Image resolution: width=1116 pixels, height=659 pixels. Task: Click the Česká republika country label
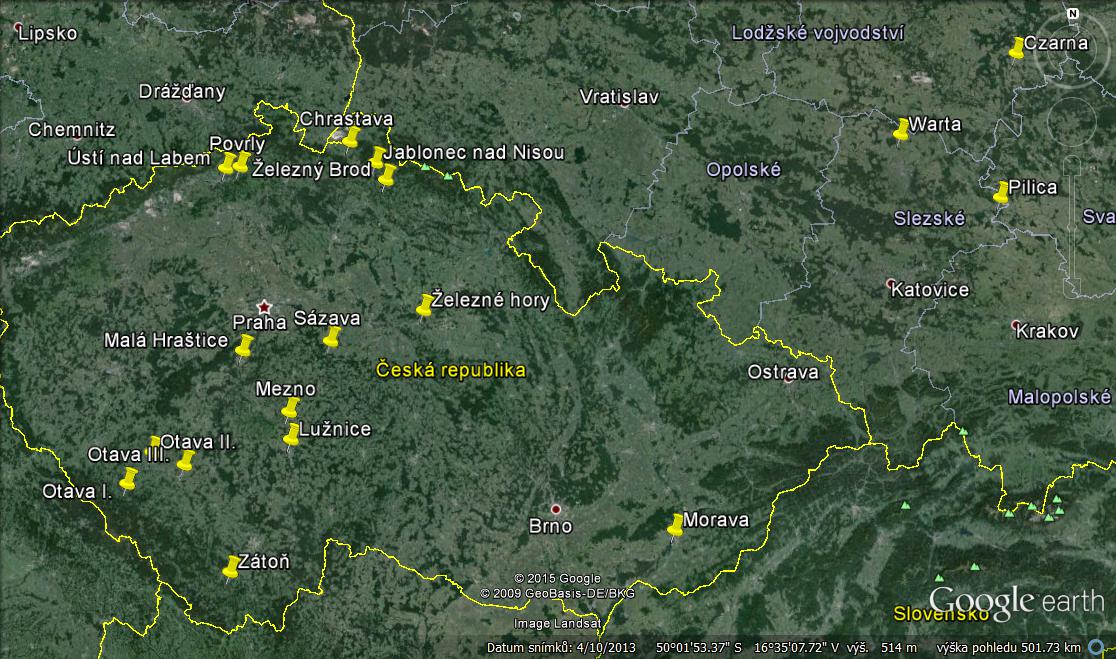tap(450, 370)
